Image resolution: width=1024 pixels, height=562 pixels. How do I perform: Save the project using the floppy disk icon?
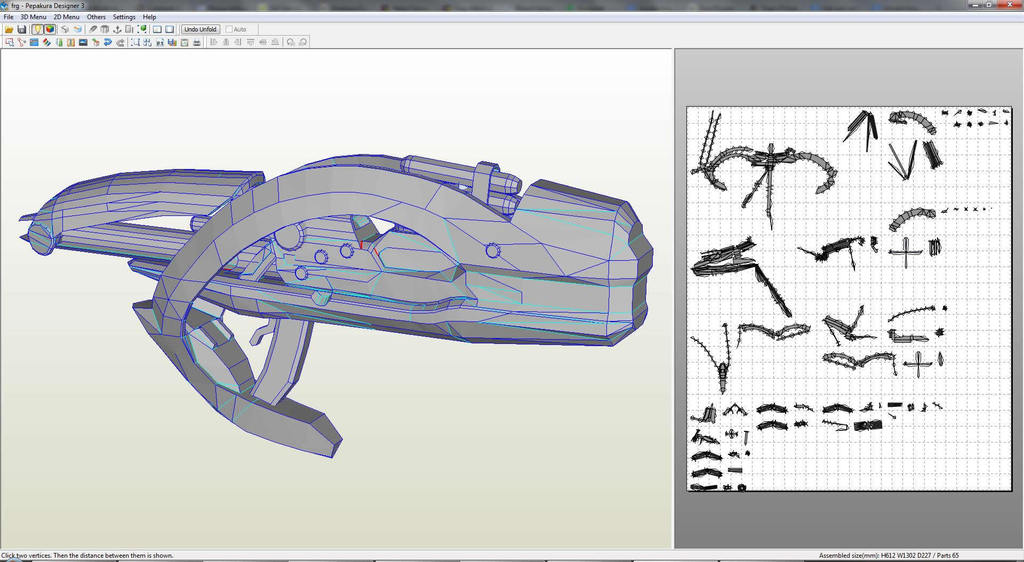(21, 29)
